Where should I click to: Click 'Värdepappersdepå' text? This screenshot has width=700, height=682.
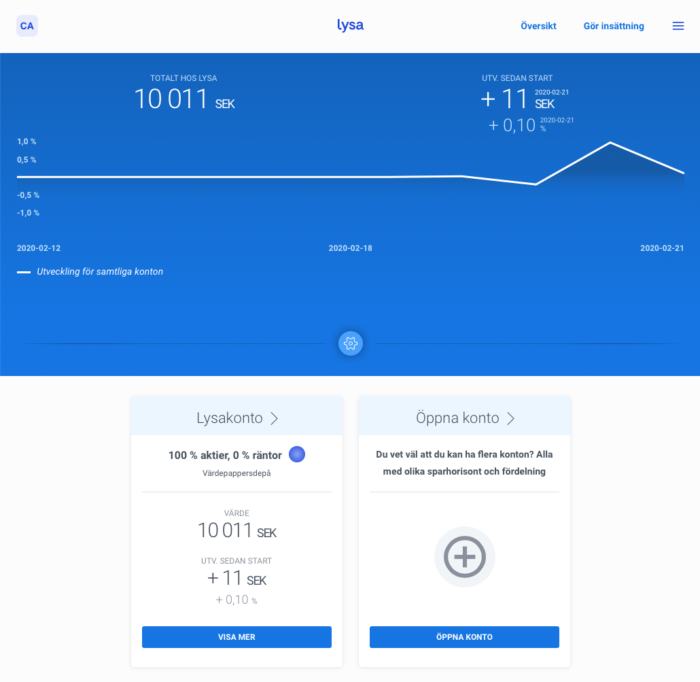[237, 473]
